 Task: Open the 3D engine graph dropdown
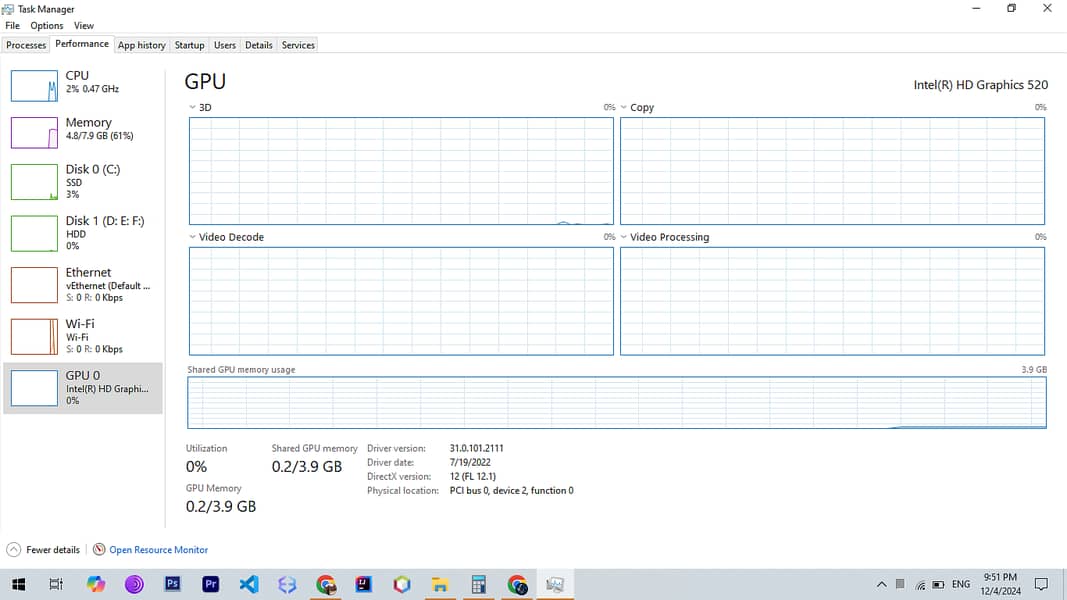point(193,107)
